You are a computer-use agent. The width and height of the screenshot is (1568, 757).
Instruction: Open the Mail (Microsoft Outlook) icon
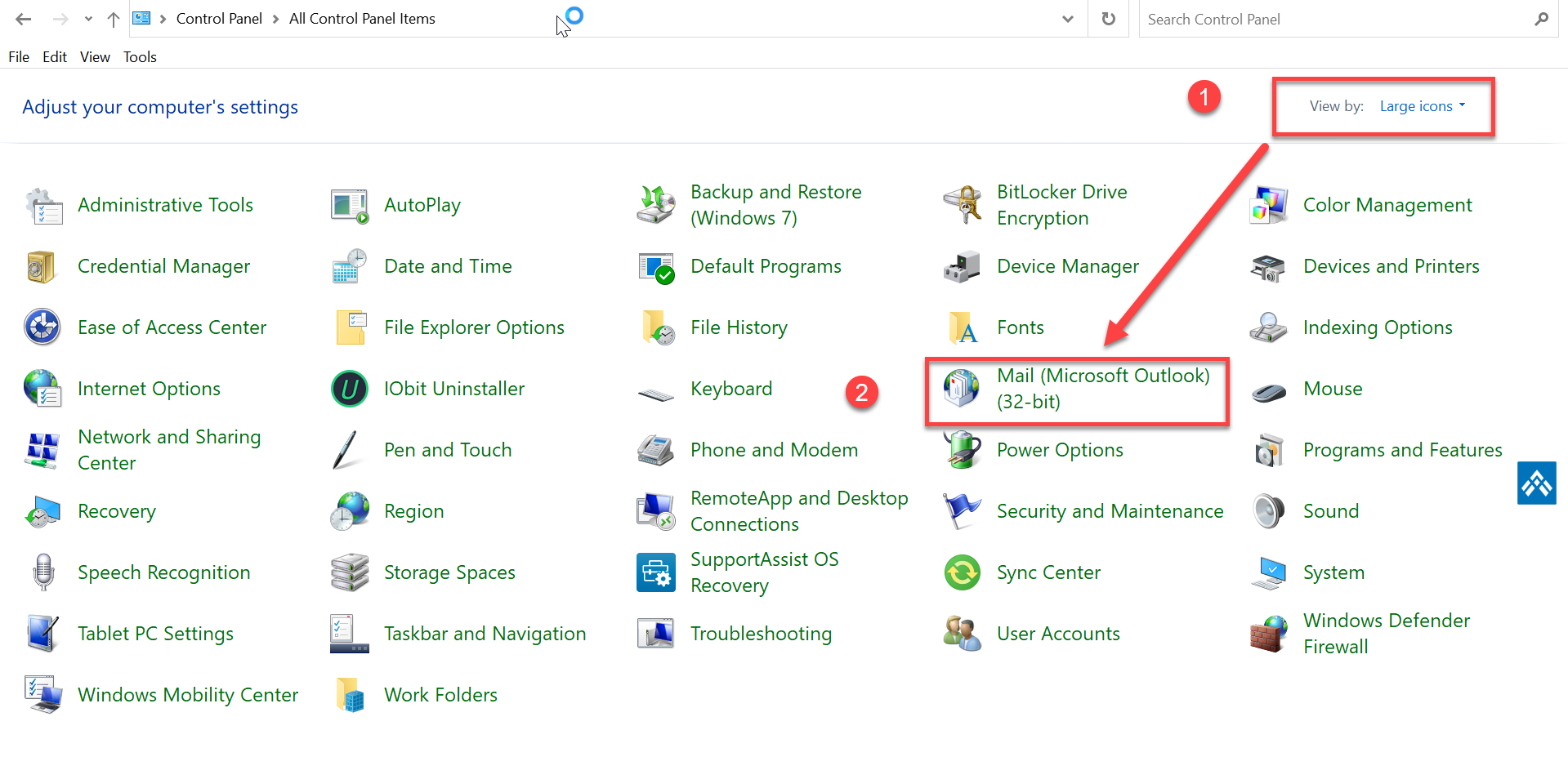[x=963, y=389]
